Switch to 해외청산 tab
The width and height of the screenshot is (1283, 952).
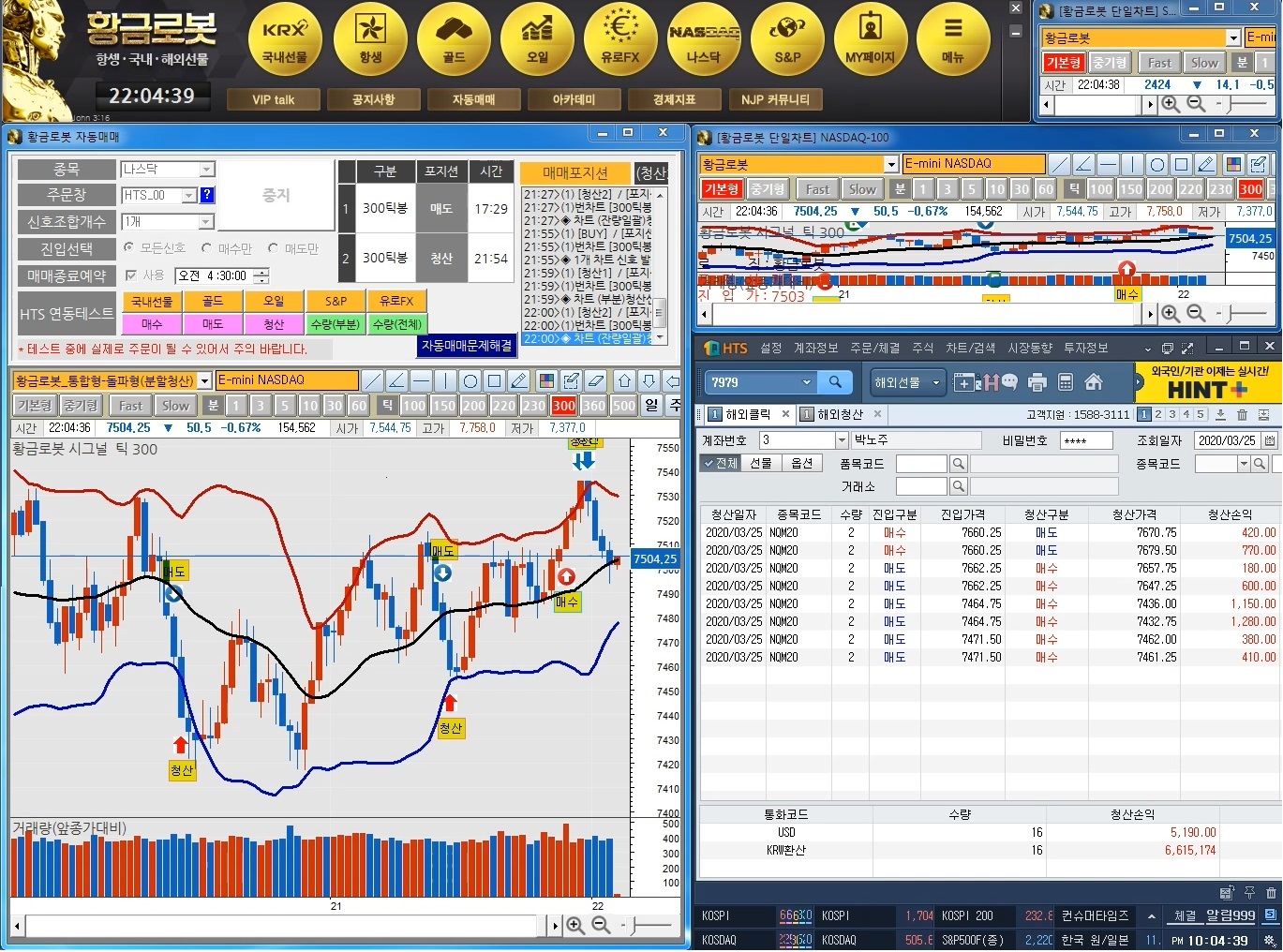[x=841, y=414]
